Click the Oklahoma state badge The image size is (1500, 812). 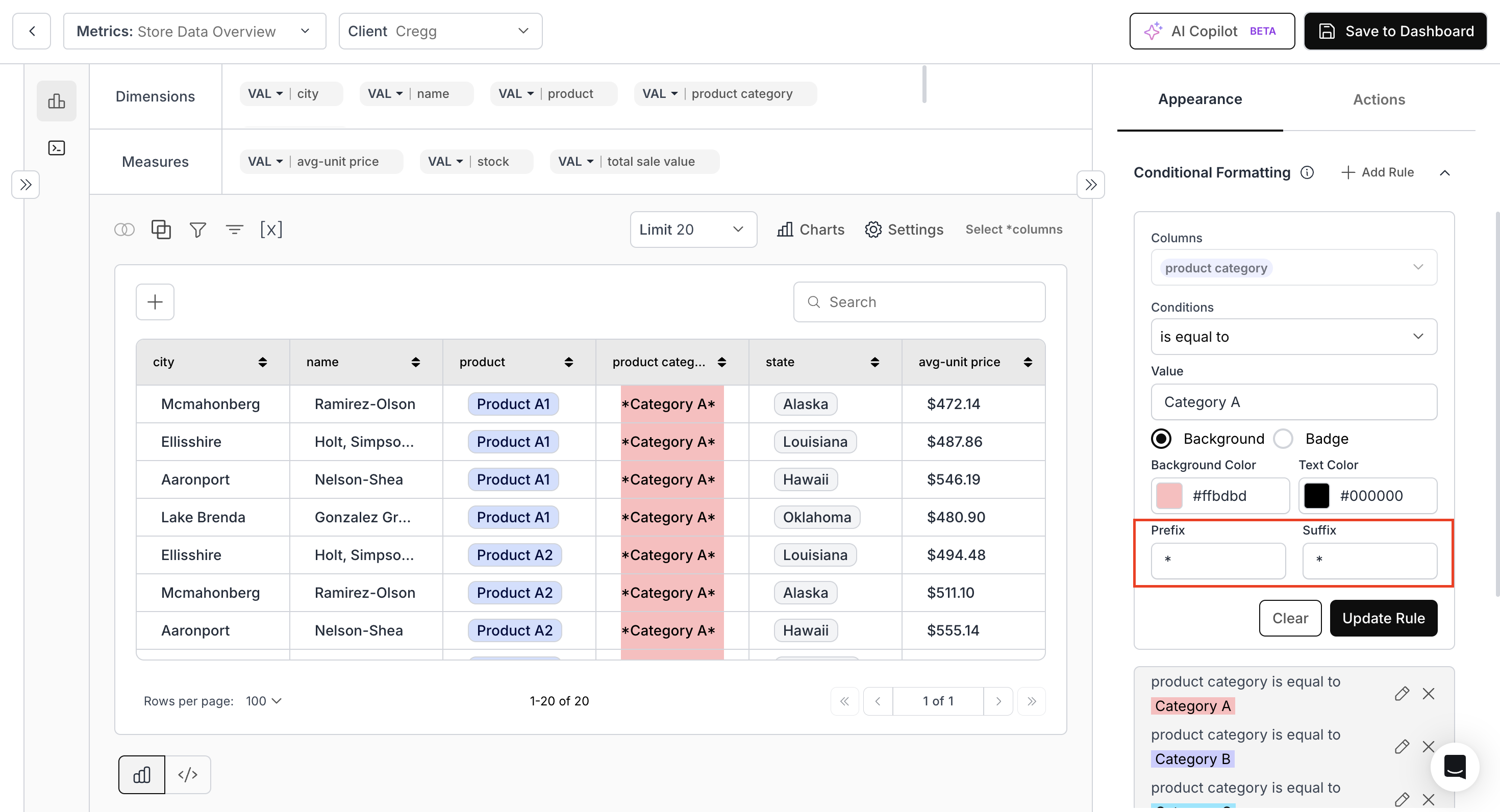click(816, 517)
